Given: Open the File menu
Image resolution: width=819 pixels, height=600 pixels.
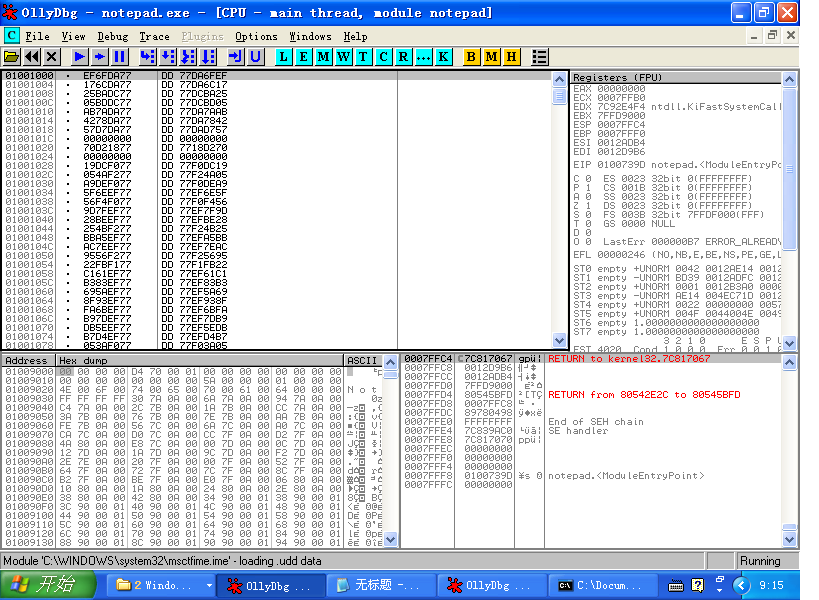Looking at the screenshot, I should pos(38,37).
